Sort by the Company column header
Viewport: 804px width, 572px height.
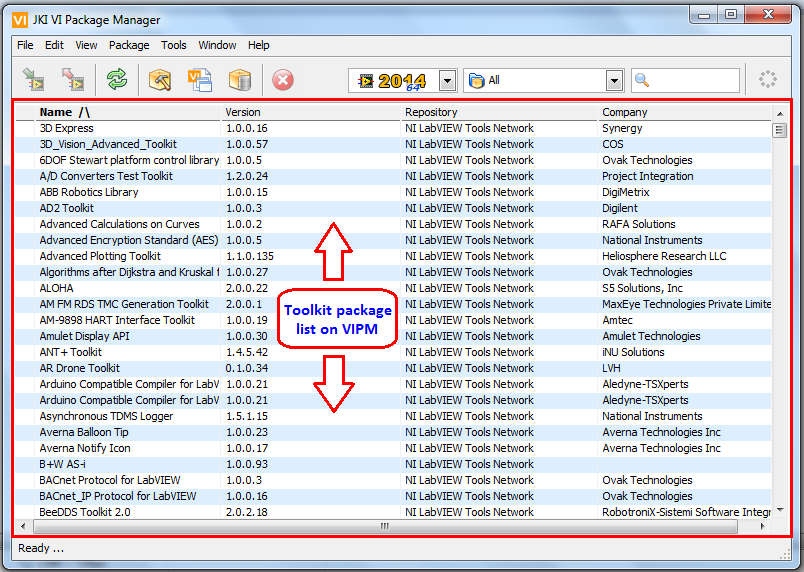[x=685, y=112]
